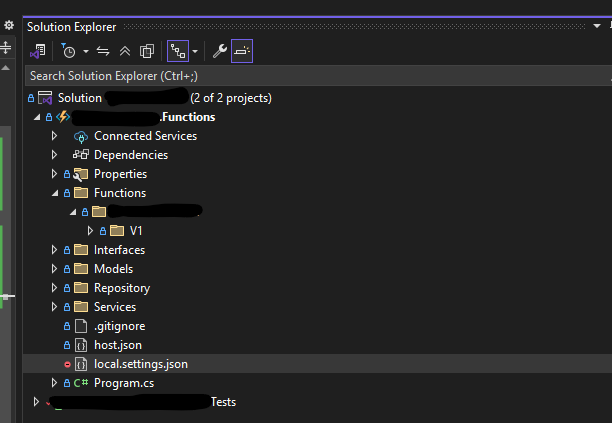This screenshot has height=423, width=612.
Task: Select the Interfaces folder
Action: (x=119, y=250)
